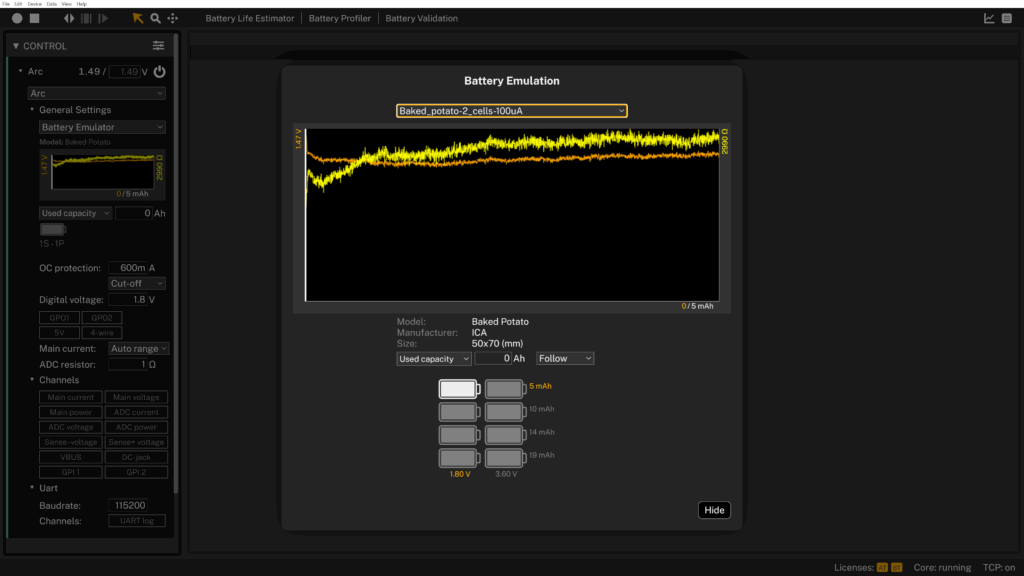
Task: Select the four-arrow pan tool
Action: (172, 18)
